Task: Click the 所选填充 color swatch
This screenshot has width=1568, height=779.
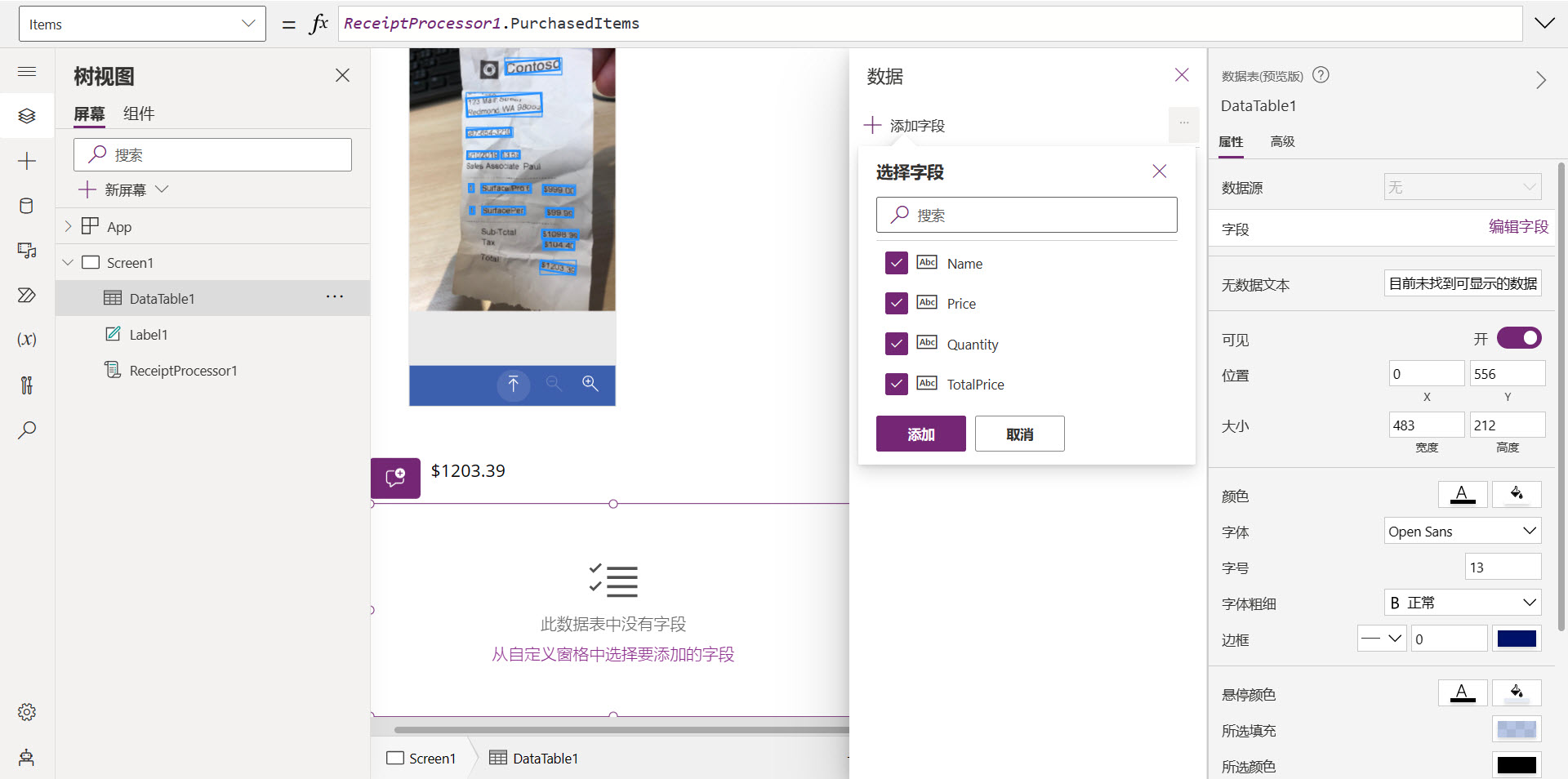Action: [1517, 729]
